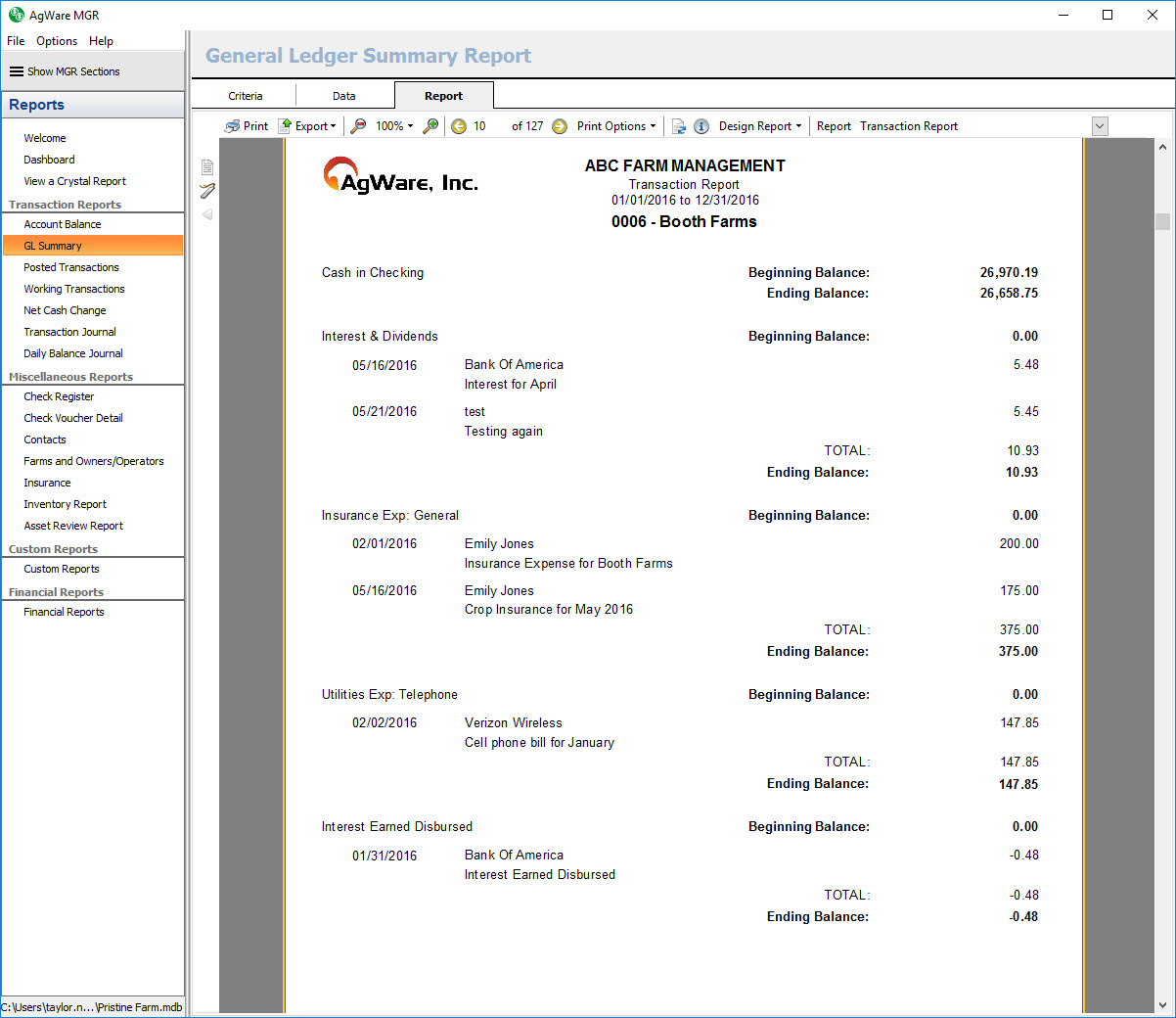Toggle Show MGR Sections hamburger button
The width and height of the screenshot is (1176, 1018).
click(x=17, y=71)
